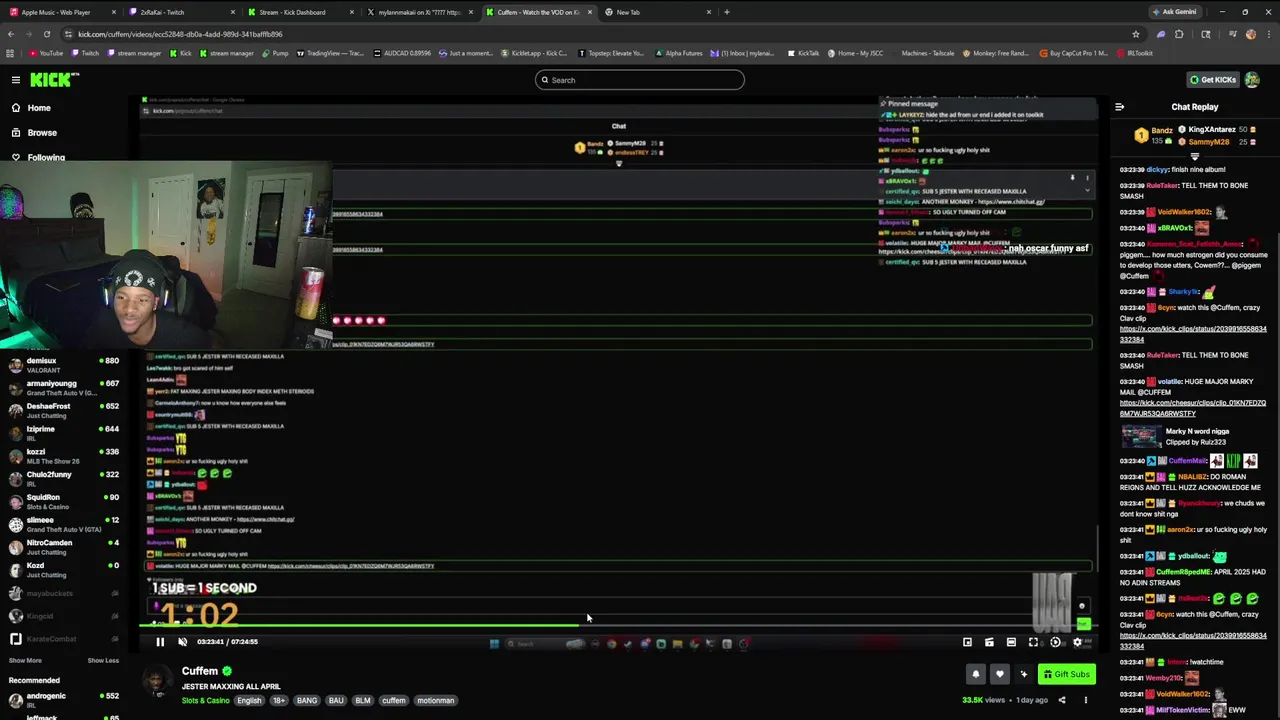The image size is (1280, 720).
Task: Click the English language tag
Action: click(249, 701)
